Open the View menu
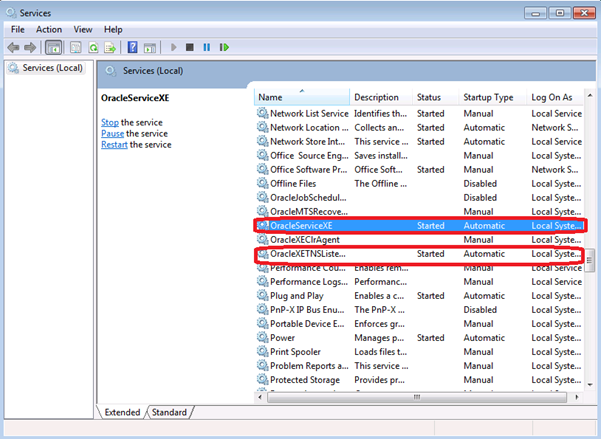 83,30
